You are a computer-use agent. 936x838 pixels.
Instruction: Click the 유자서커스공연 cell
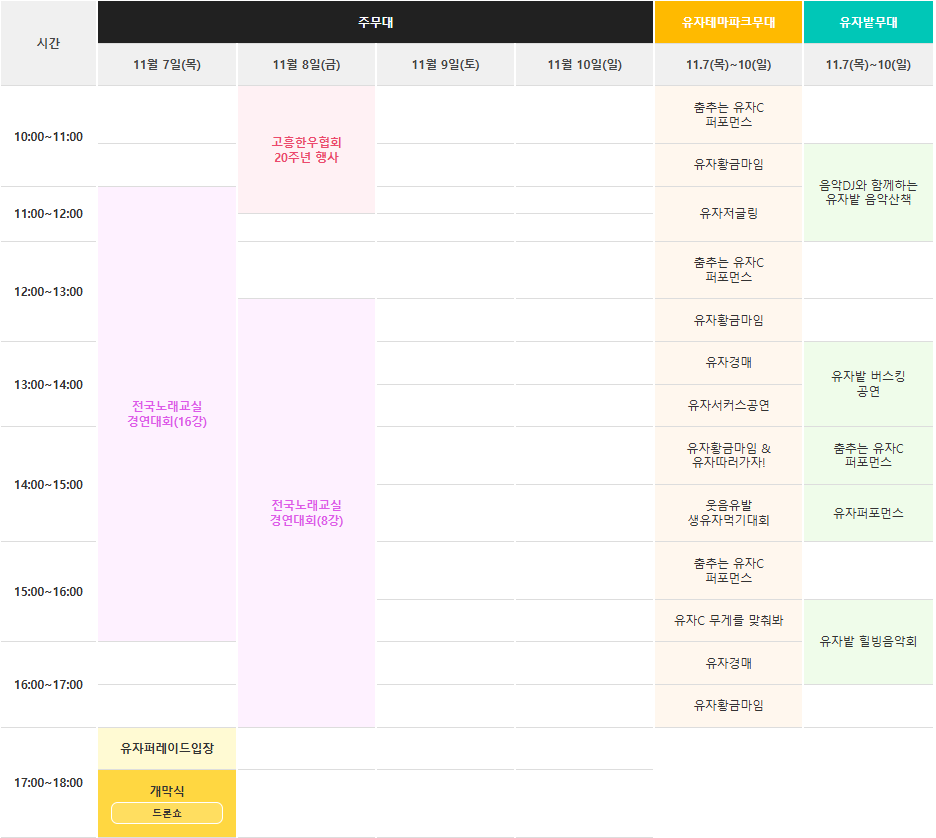click(x=728, y=405)
